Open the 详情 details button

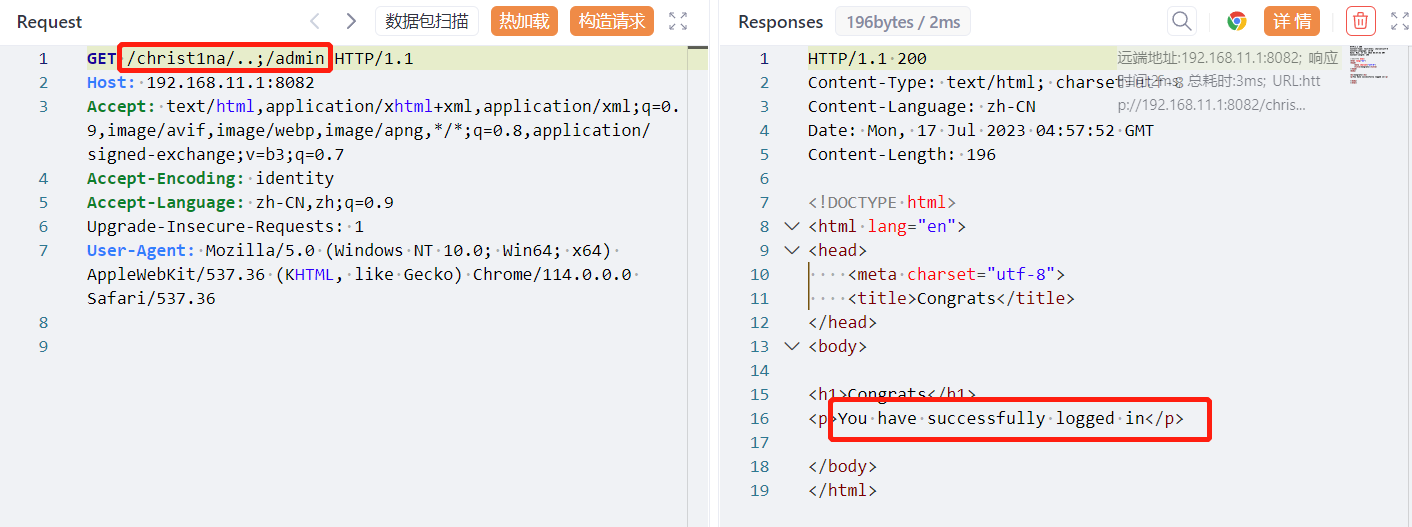click(1291, 21)
